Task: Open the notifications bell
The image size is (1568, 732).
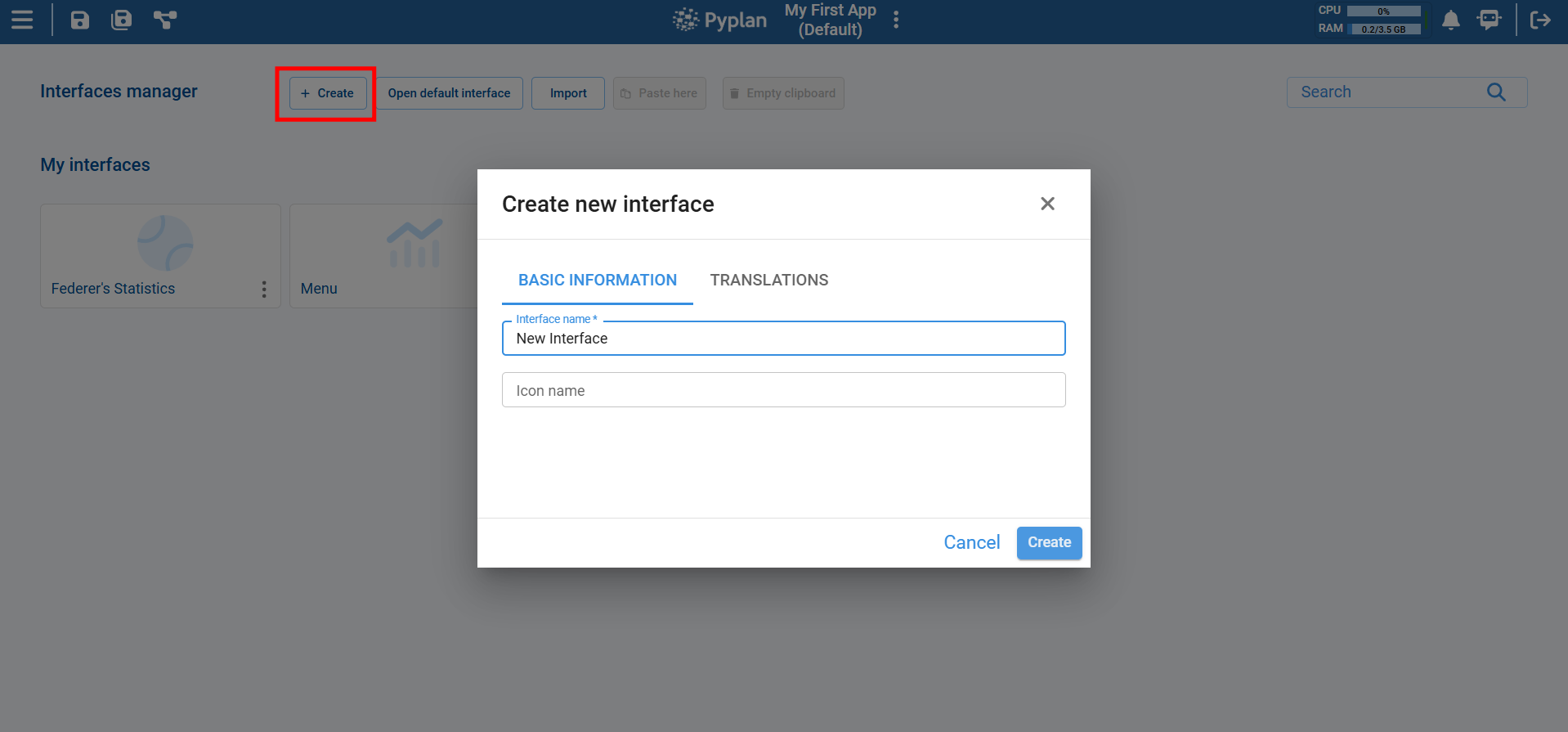Action: point(1450,20)
